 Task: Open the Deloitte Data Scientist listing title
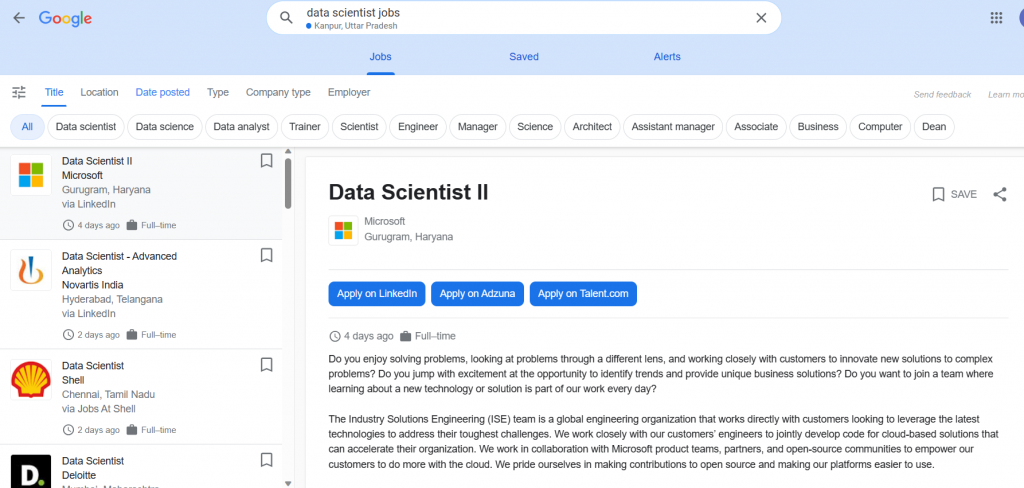tap(93, 461)
